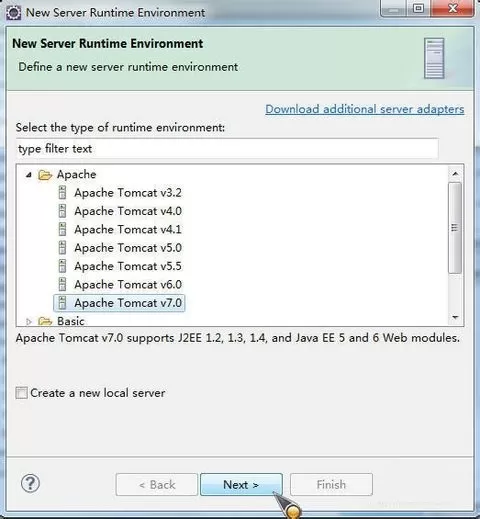Screen dimensions: 480x519
Task: Close the New Server Runtime Environment dialog
Action: [453, 8]
